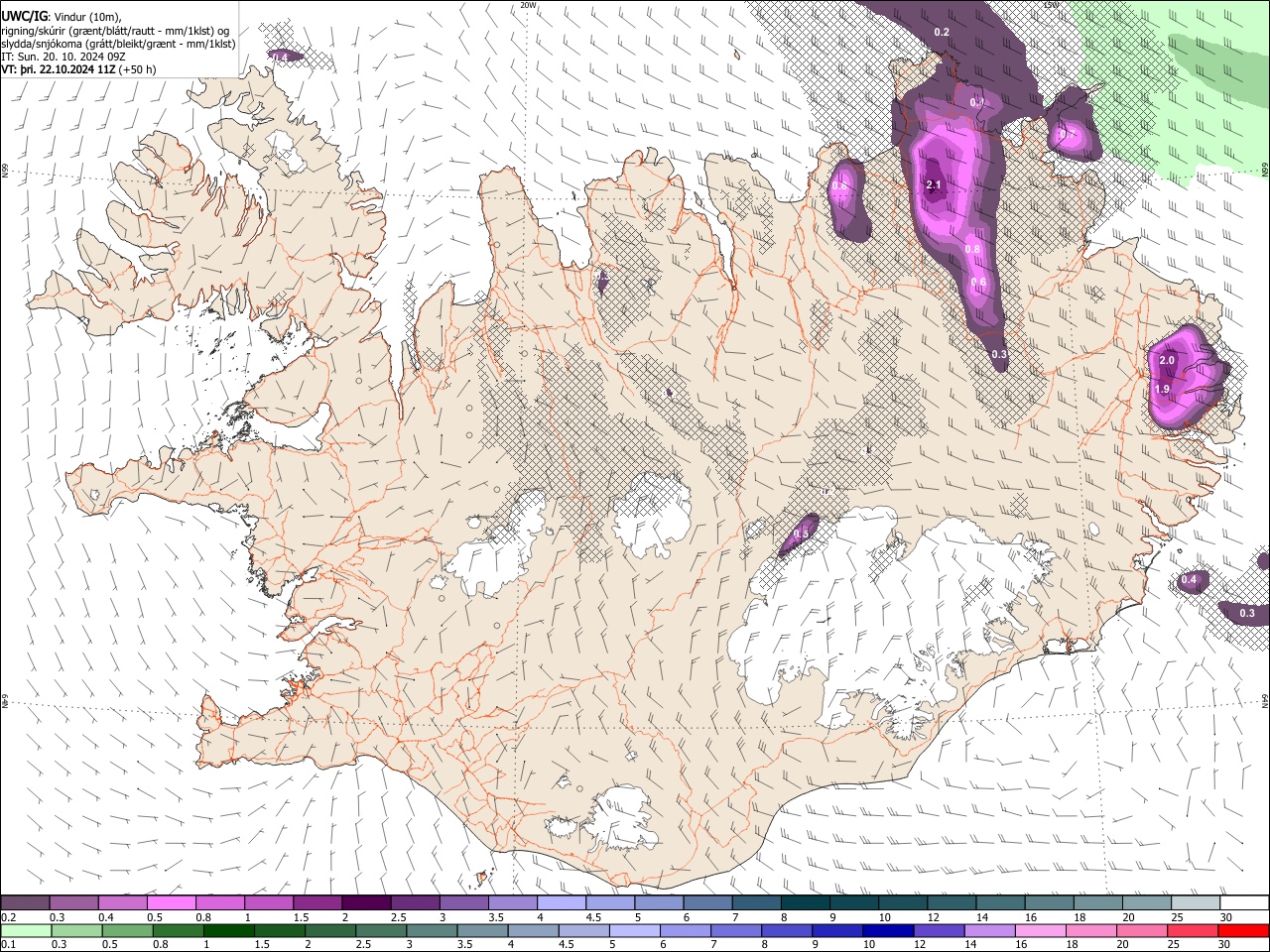1270x952 pixels.
Task: Click the 0.6 value in the northern snow band
Action: 978,283
